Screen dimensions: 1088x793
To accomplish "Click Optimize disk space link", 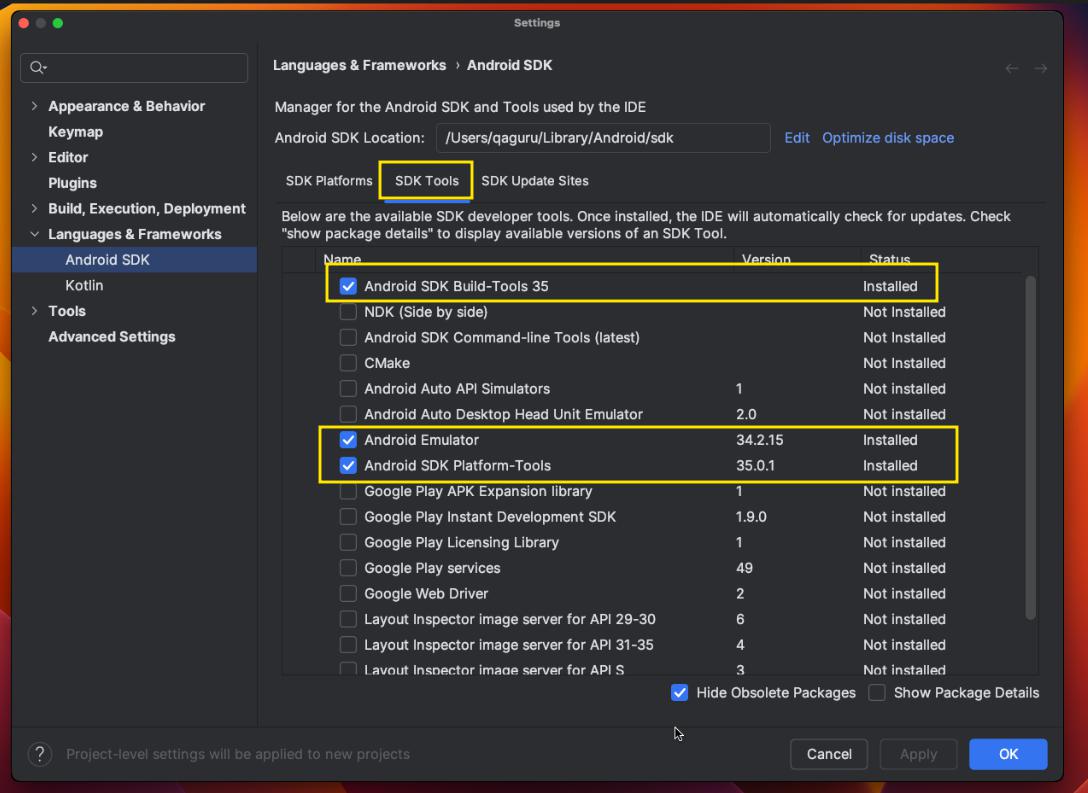I will point(887,137).
